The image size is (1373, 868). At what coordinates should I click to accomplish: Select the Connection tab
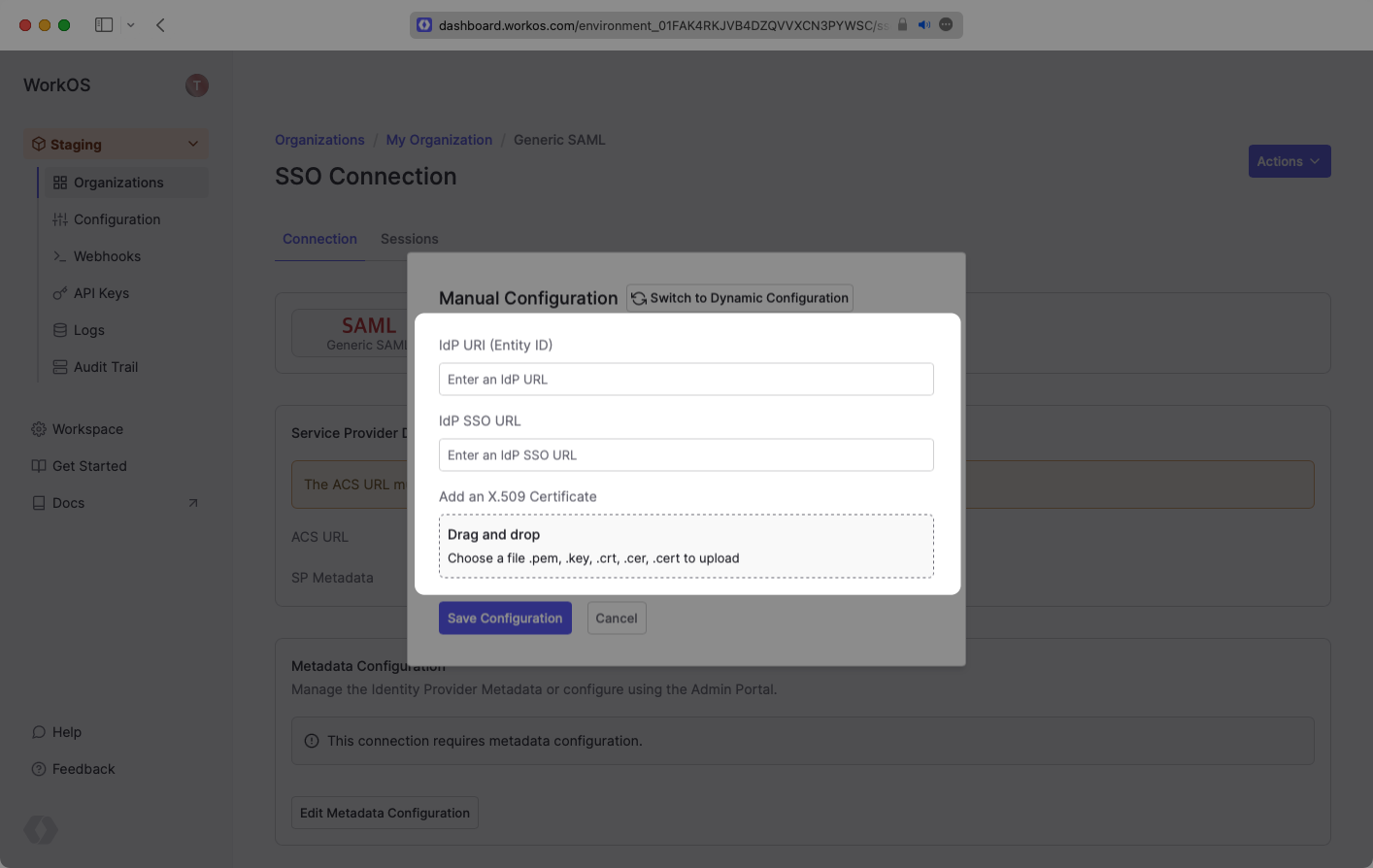pyautogui.click(x=319, y=238)
